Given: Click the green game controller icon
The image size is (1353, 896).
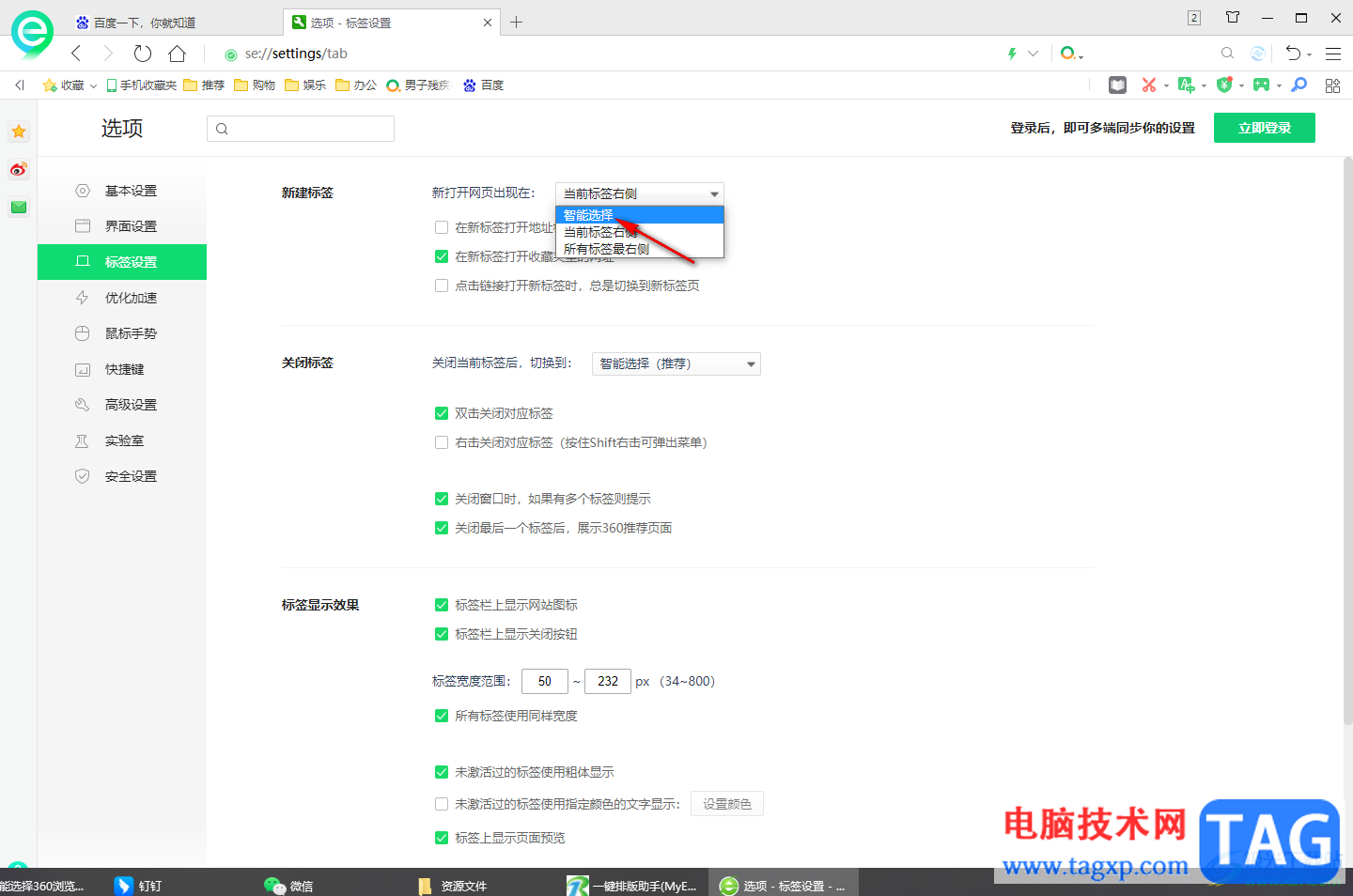Looking at the screenshot, I should pyautogui.click(x=1261, y=85).
